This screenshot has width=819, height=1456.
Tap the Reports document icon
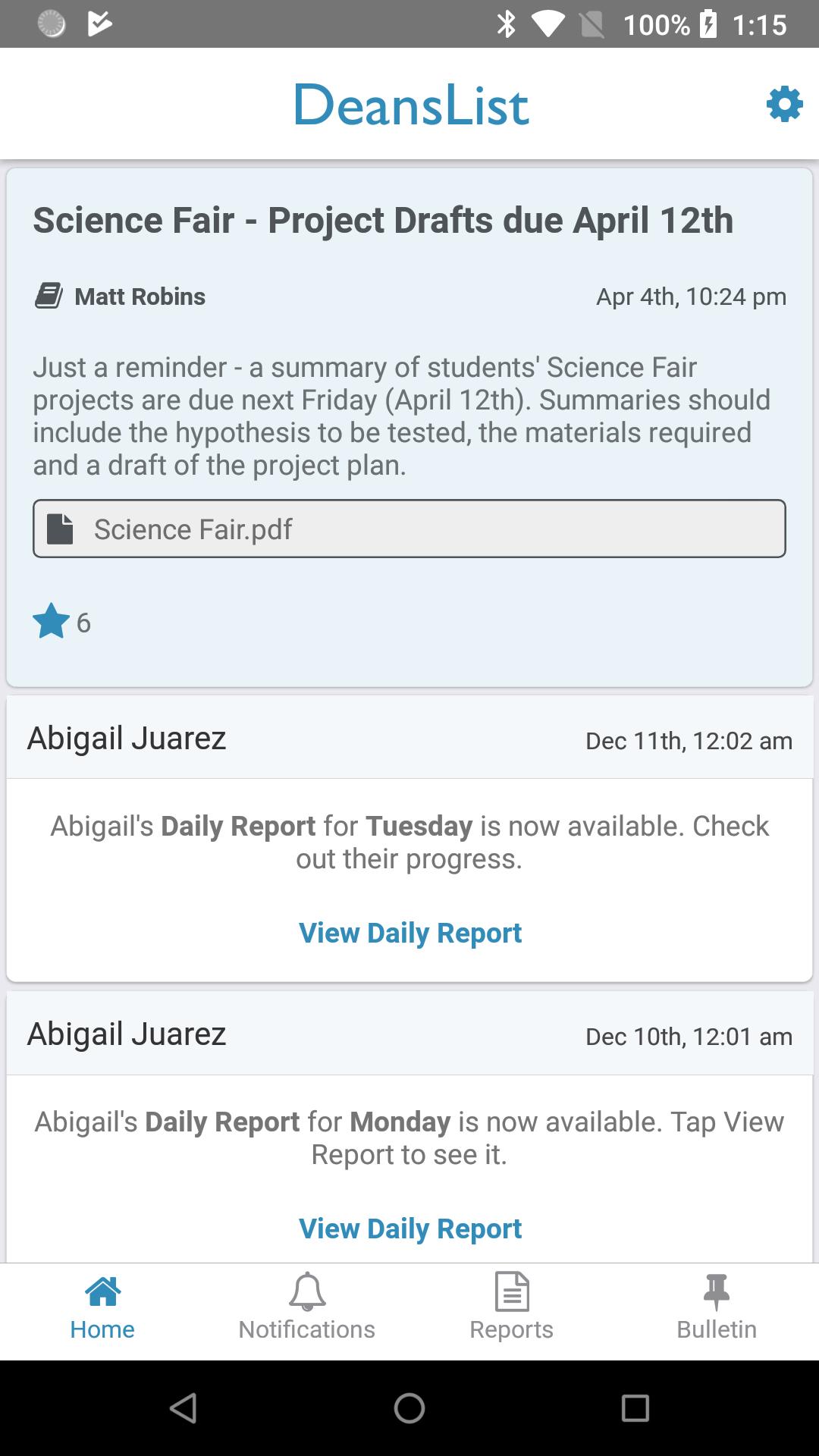point(512,1291)
